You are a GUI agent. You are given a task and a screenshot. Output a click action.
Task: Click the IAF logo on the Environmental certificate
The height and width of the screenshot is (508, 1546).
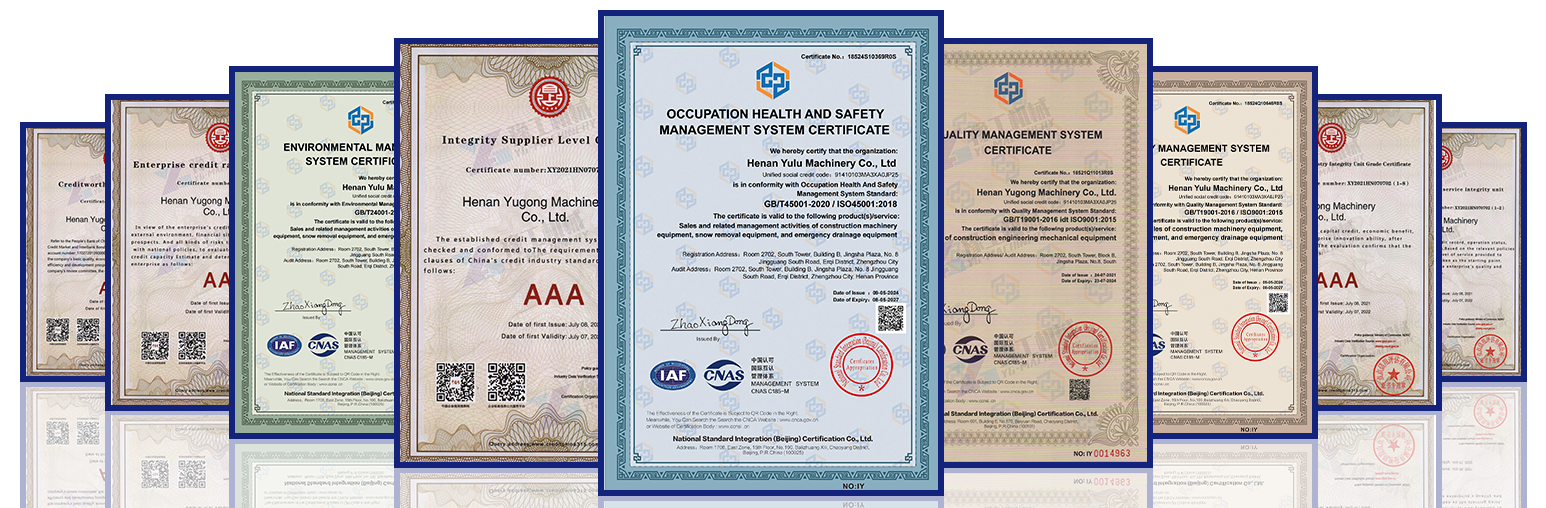tap(283, 345)
